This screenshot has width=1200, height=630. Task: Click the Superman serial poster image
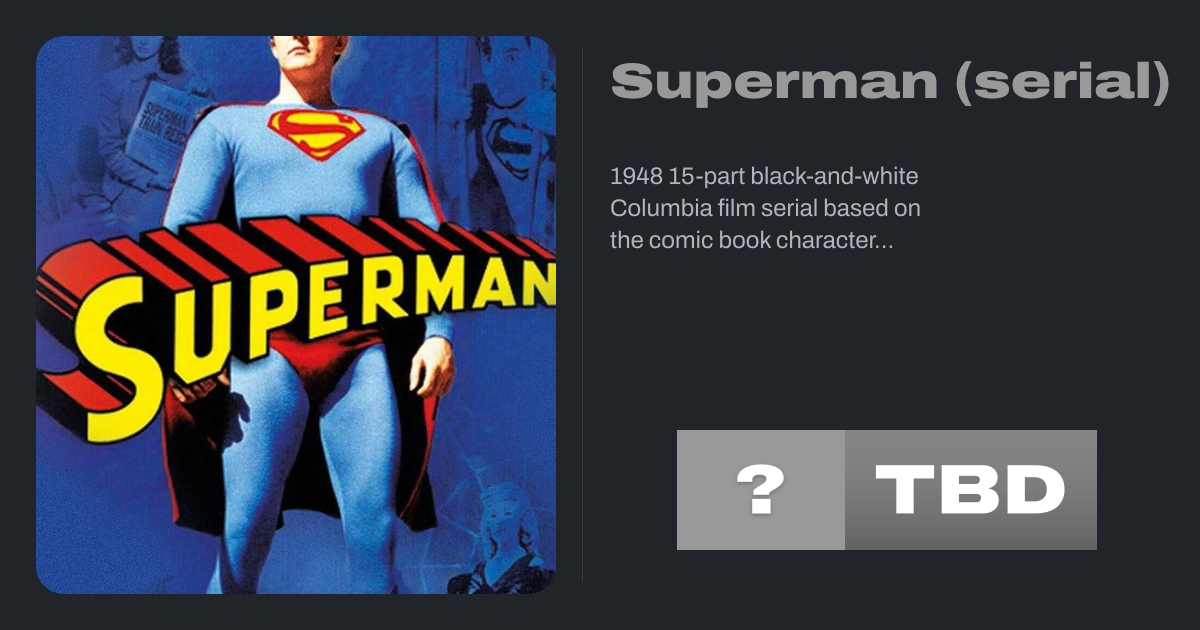295,315
